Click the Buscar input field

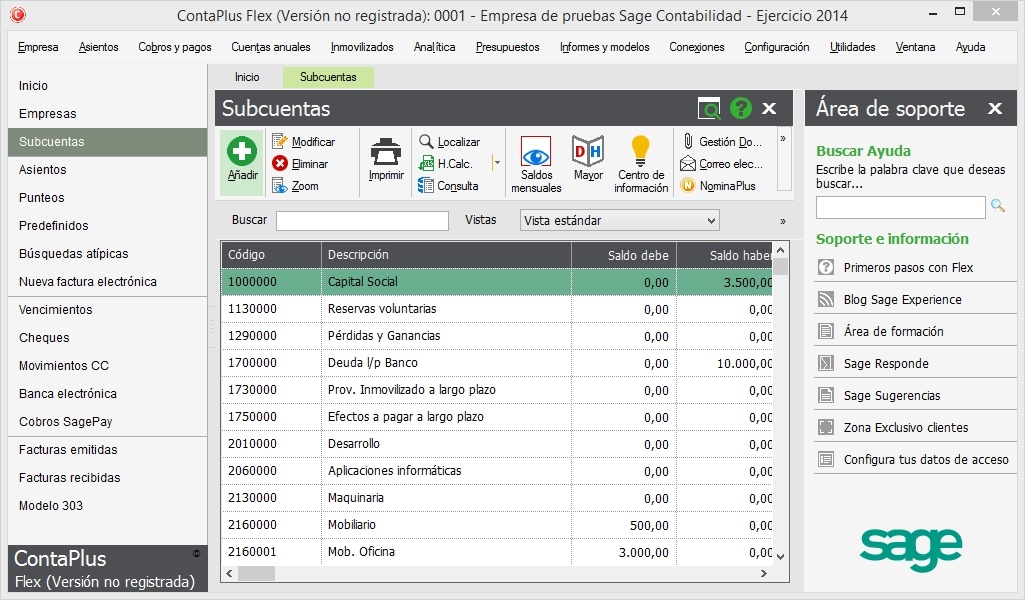[362, 221]
